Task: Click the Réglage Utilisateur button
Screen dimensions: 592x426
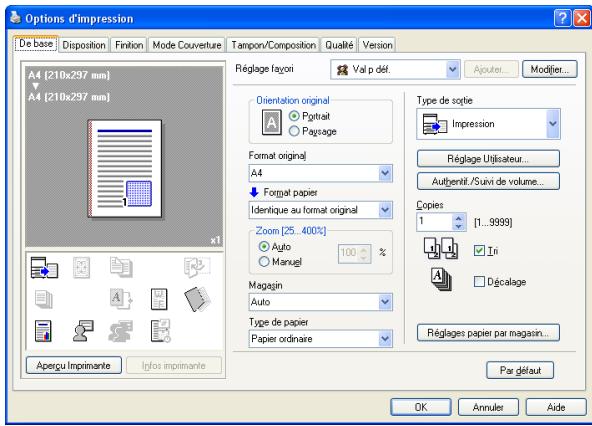Action: pyautogui.click(x=488, y=159)
